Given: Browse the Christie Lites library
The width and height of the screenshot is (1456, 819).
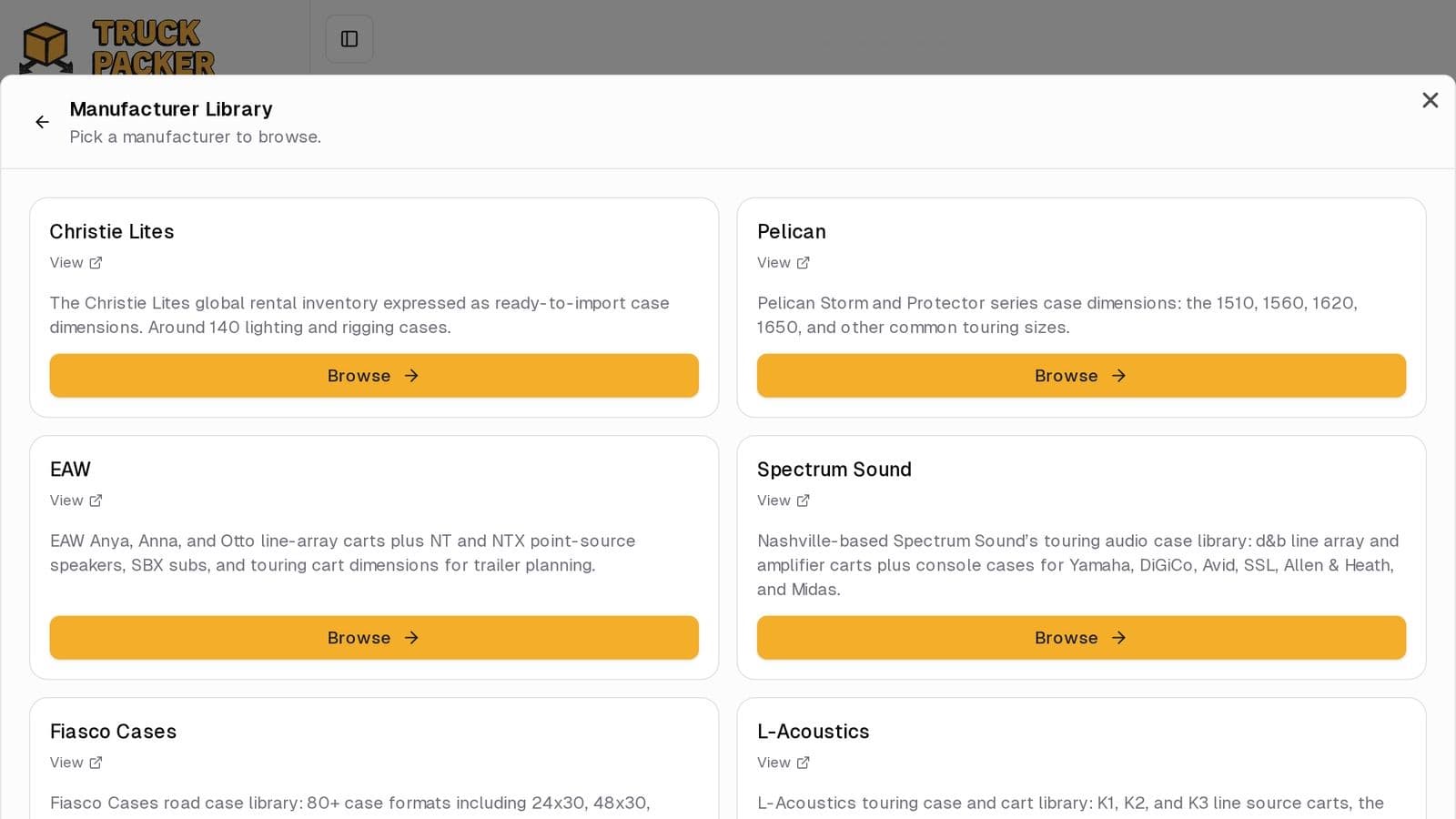Looking at the screenshot, I should tap(374, 376).
